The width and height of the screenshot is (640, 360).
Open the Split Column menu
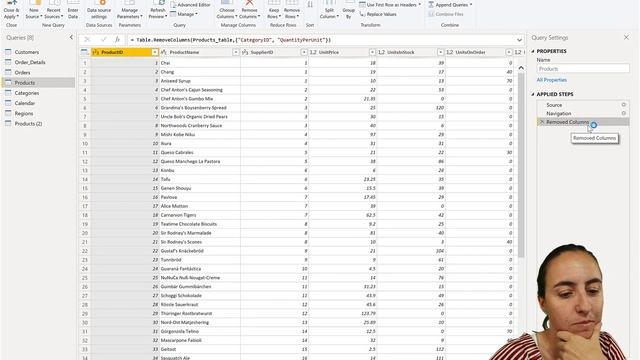329,10
